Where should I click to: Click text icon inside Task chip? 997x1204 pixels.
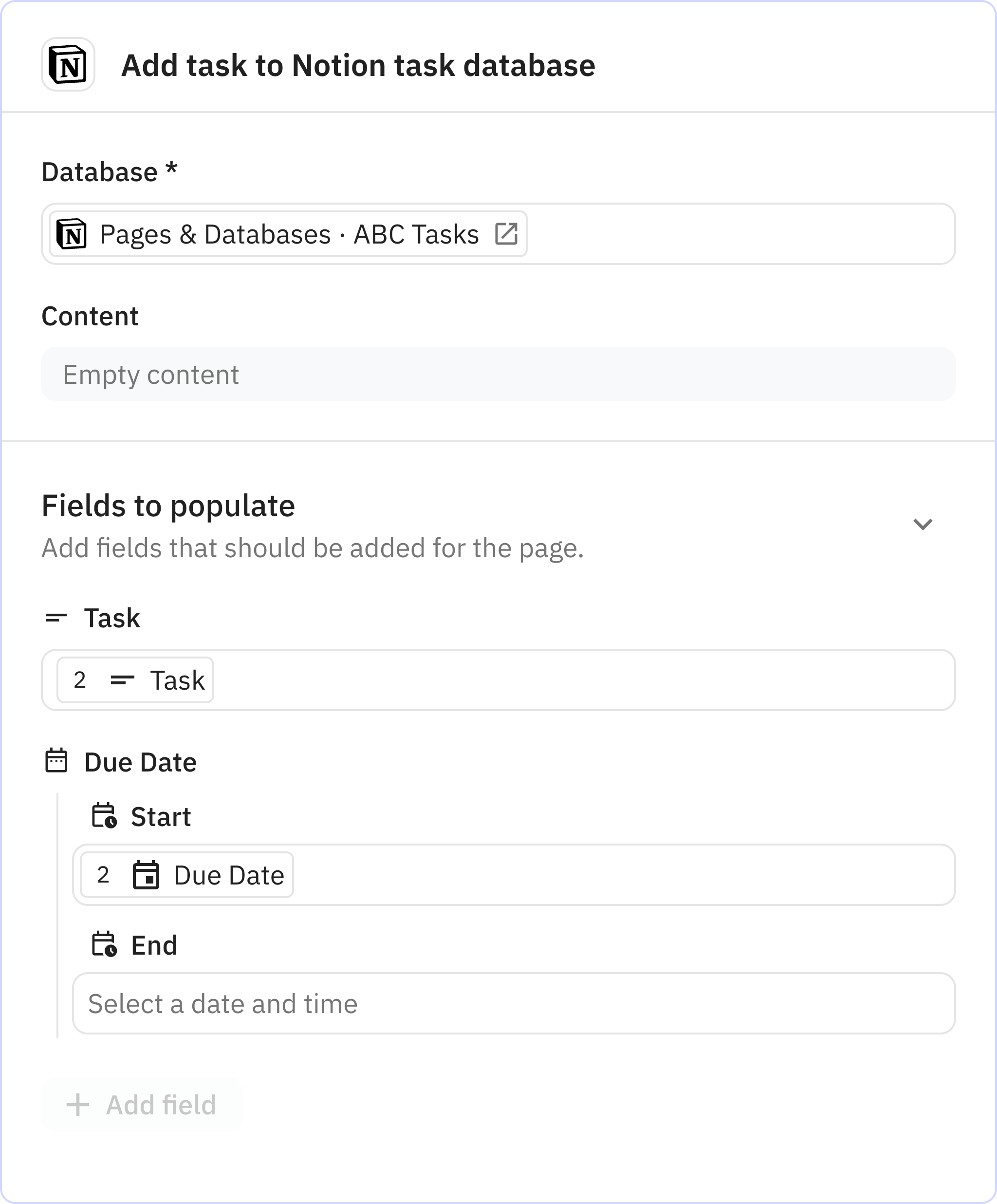(x=122, y=680)
